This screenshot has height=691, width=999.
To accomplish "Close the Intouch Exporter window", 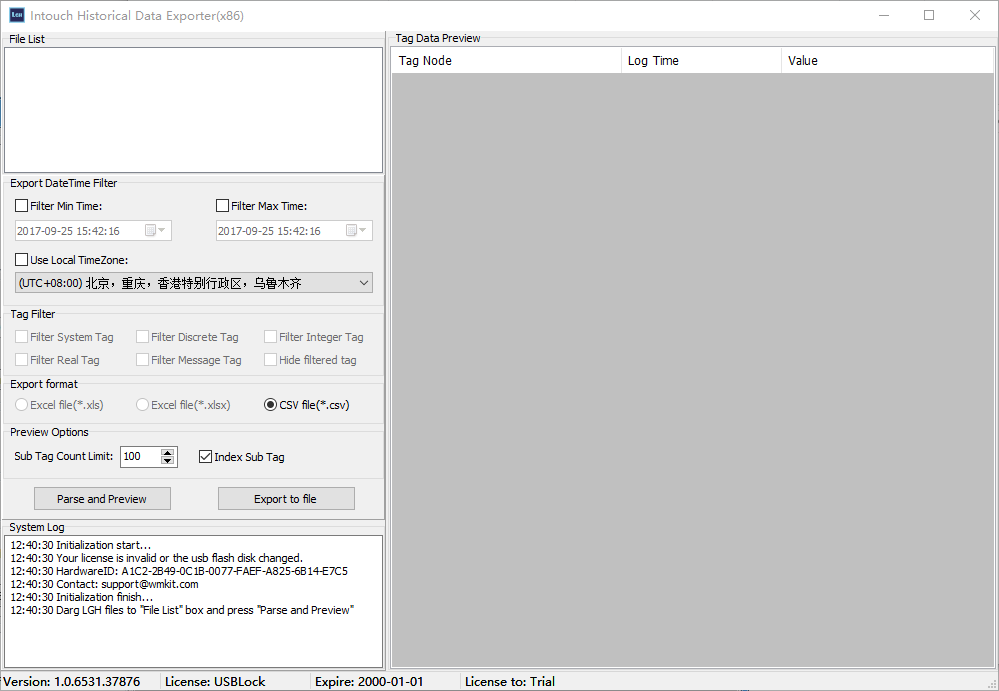I will click(975, 15).
